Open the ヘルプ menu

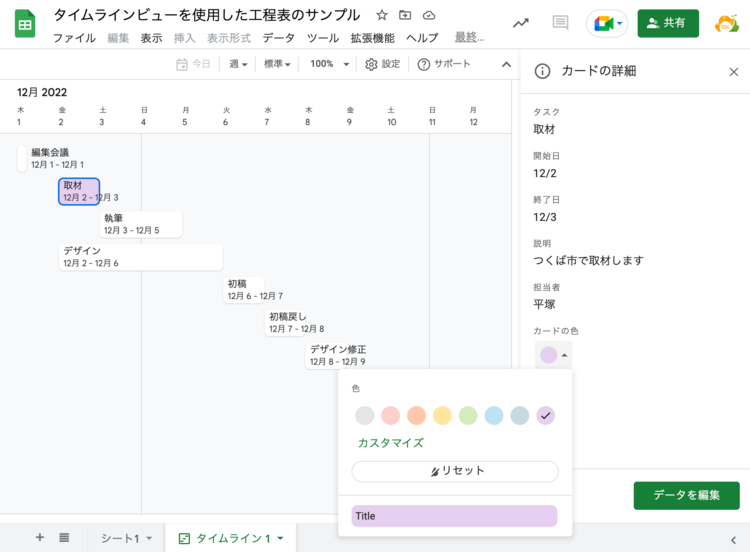click(422, 38)
